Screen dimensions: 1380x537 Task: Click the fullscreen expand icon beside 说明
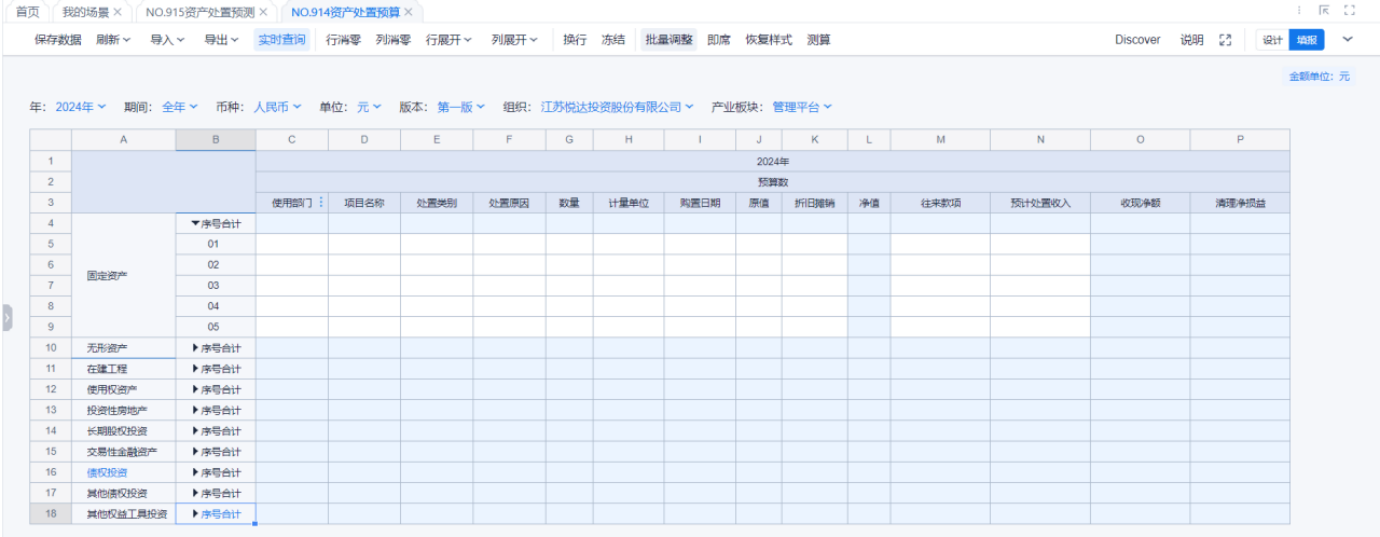point(1225,40)
